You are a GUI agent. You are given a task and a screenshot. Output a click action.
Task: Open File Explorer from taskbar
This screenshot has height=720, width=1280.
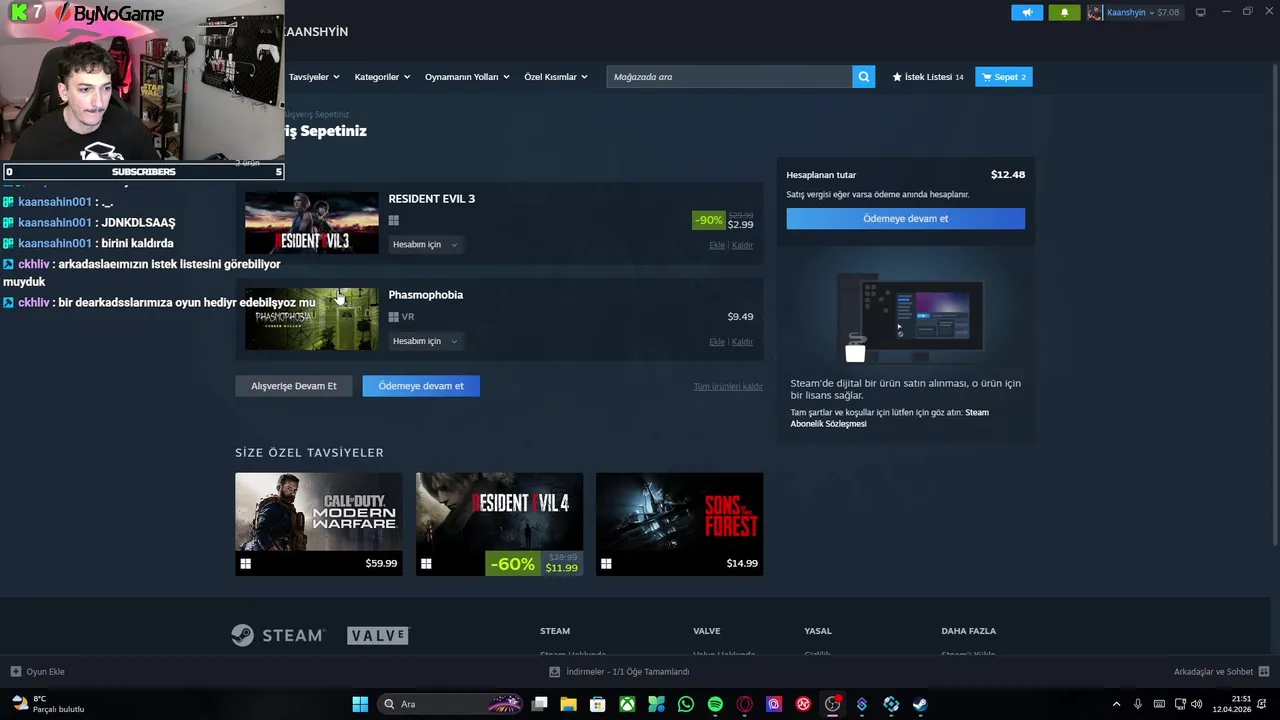568,704
